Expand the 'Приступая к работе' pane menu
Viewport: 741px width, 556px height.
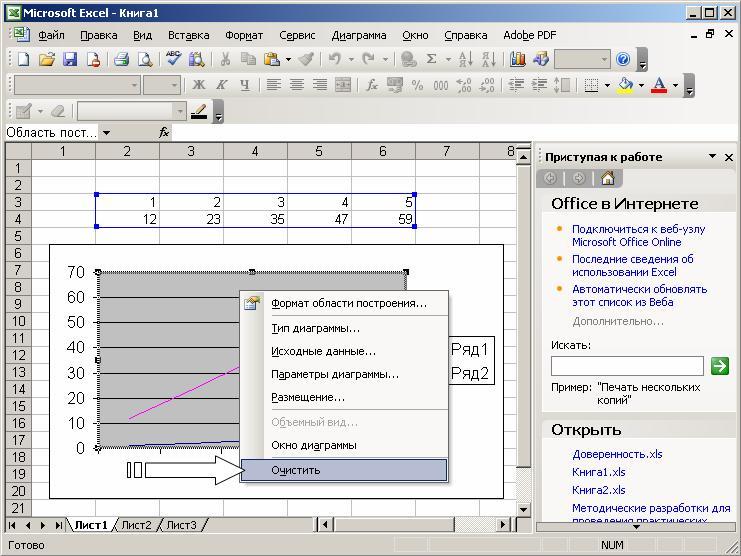coord(712,157)
